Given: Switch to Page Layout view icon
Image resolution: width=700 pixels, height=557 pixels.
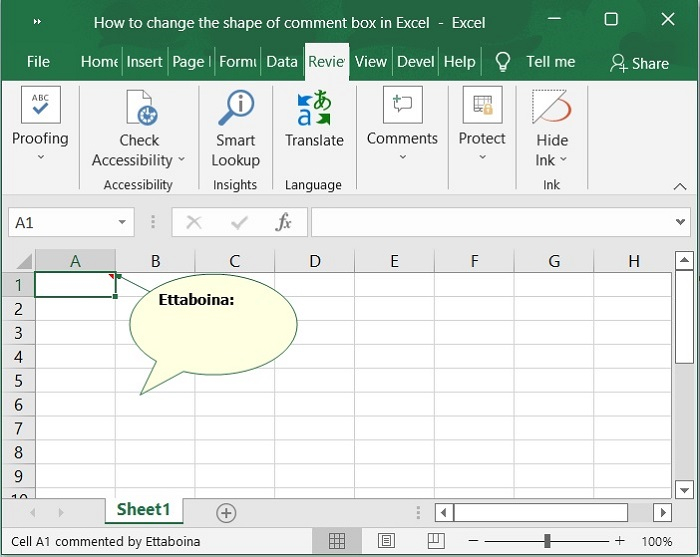Looking at the screenshot, I should click(386, 541).
